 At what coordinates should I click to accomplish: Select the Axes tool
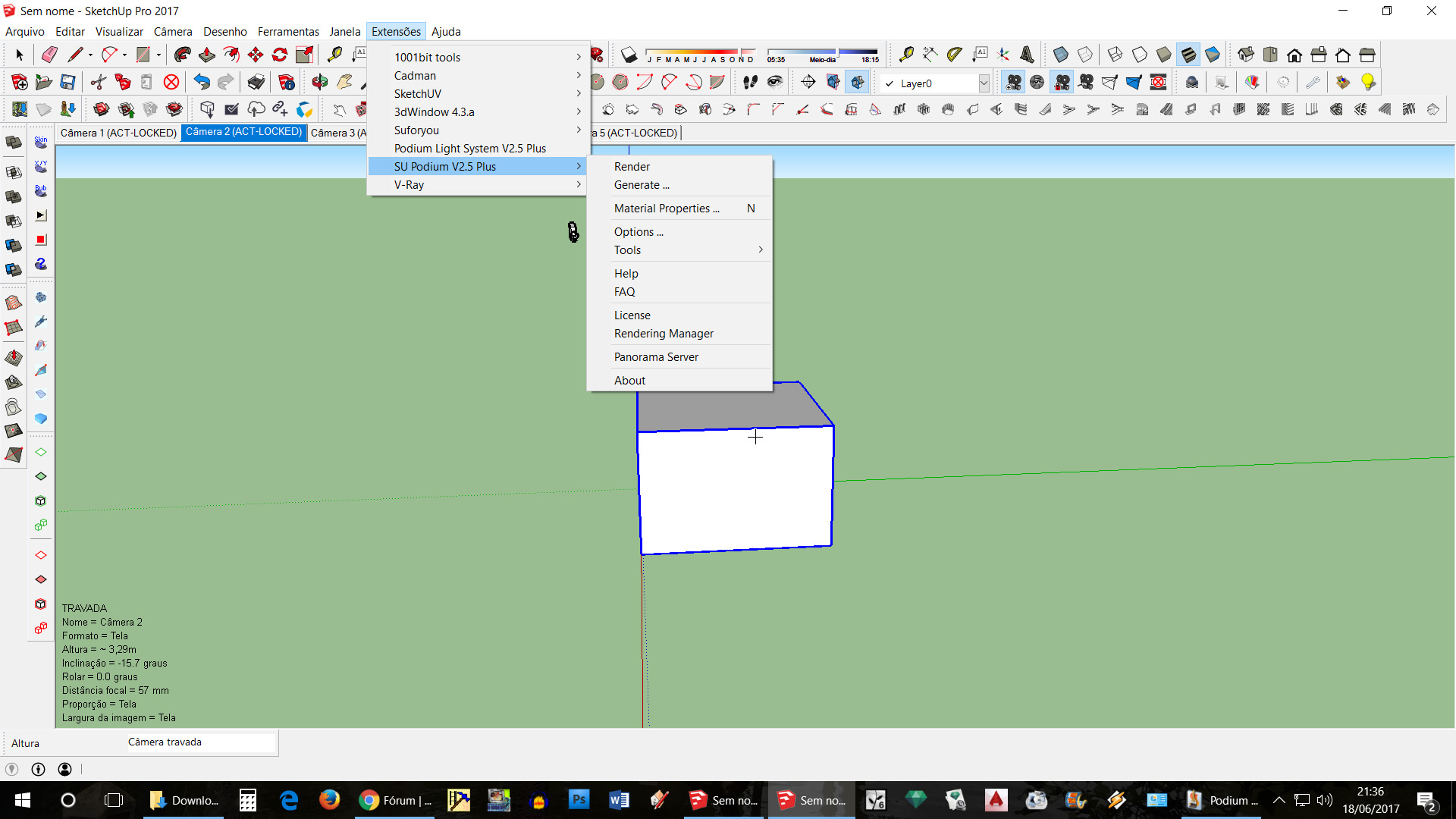click(x=1003, y=55)
